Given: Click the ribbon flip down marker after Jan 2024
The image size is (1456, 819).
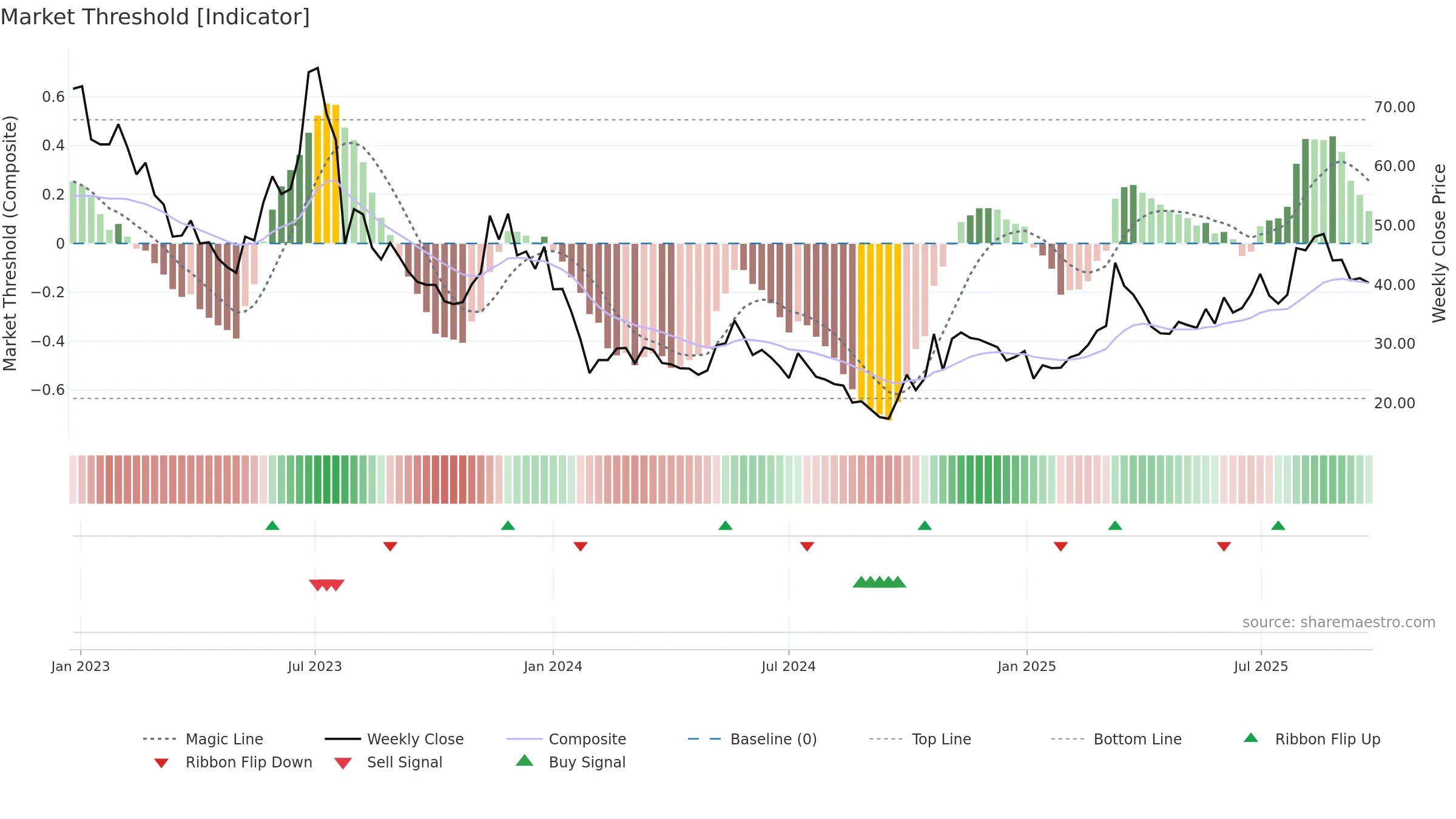Looking at the screenshot, I should (x=581, y=547).
